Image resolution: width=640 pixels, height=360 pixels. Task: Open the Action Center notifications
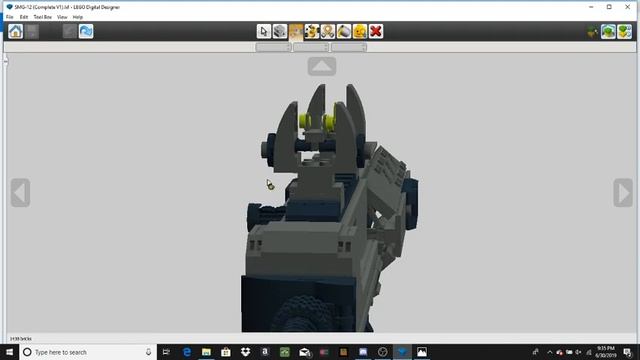(x=628, y=352)
